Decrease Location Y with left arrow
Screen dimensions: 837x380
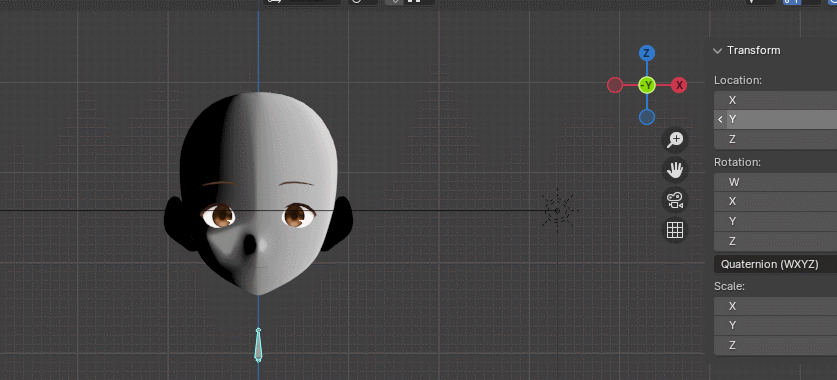click(720, 120)
